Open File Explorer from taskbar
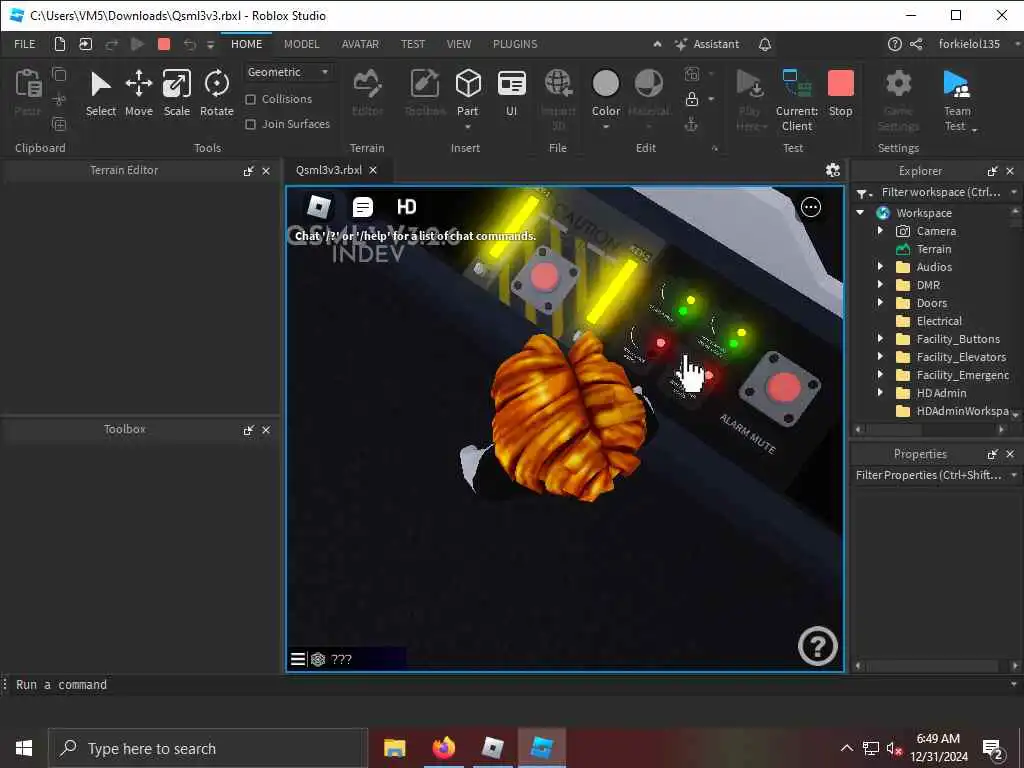Screen dimensions: 1024x768 (x=394, y=748)
